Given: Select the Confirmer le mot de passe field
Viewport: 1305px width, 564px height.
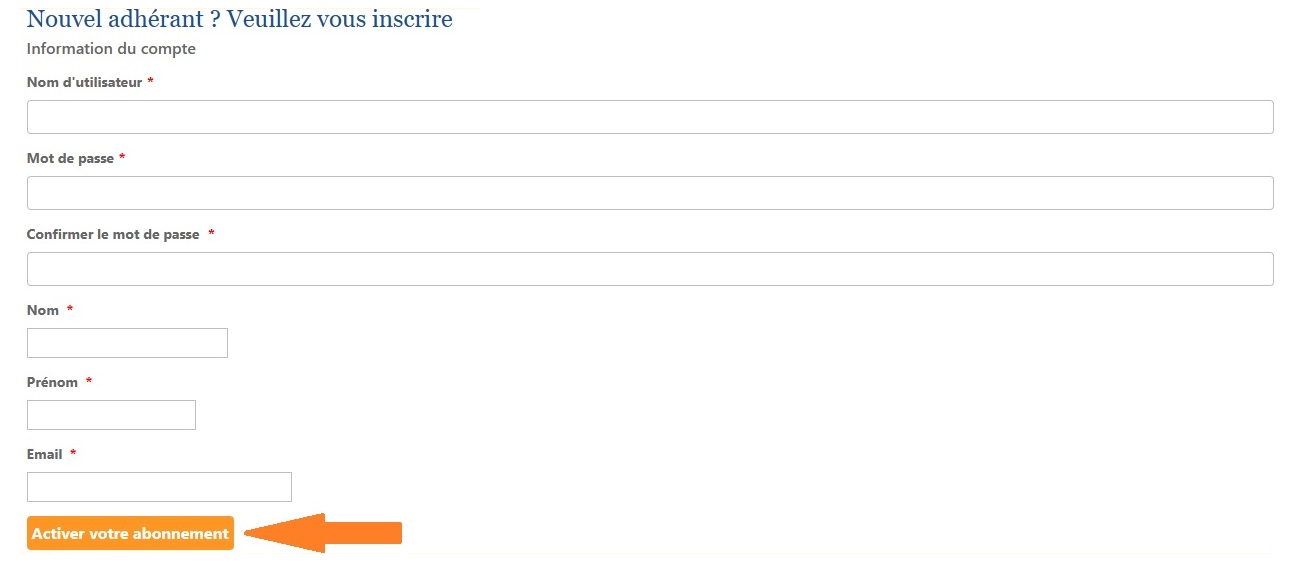Looking at the screenshot, I should point(650,269).
